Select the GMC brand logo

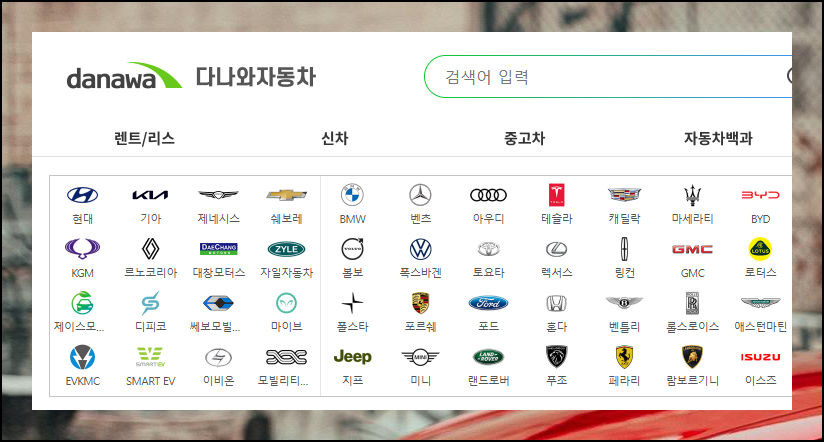[693, 249]
